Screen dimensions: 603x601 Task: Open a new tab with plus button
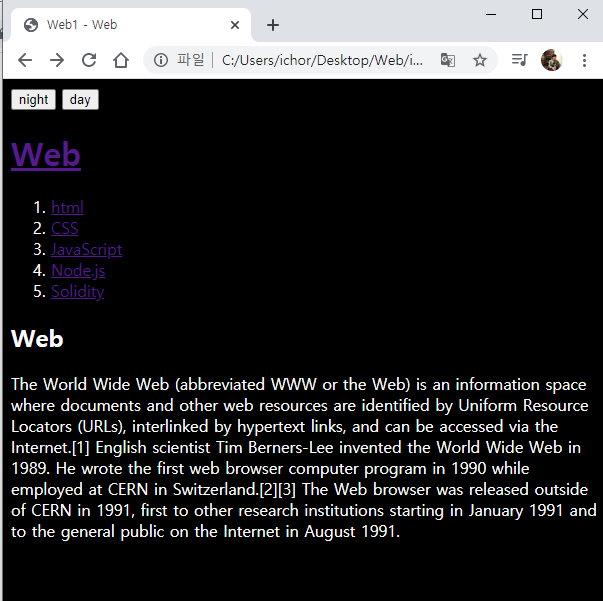tap(273, 25)
